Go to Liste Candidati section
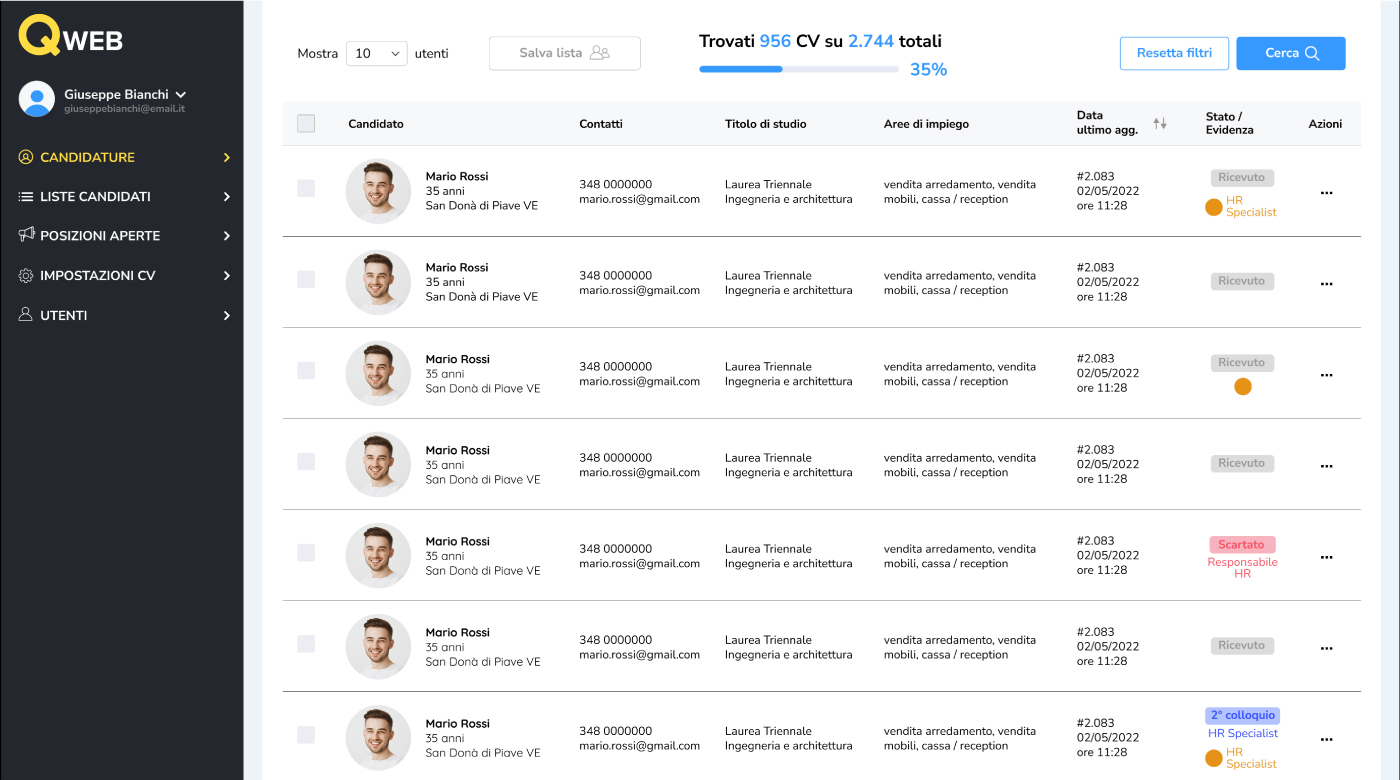The image size is (1400, 780). pyautogui.click(x=95, y=197)
